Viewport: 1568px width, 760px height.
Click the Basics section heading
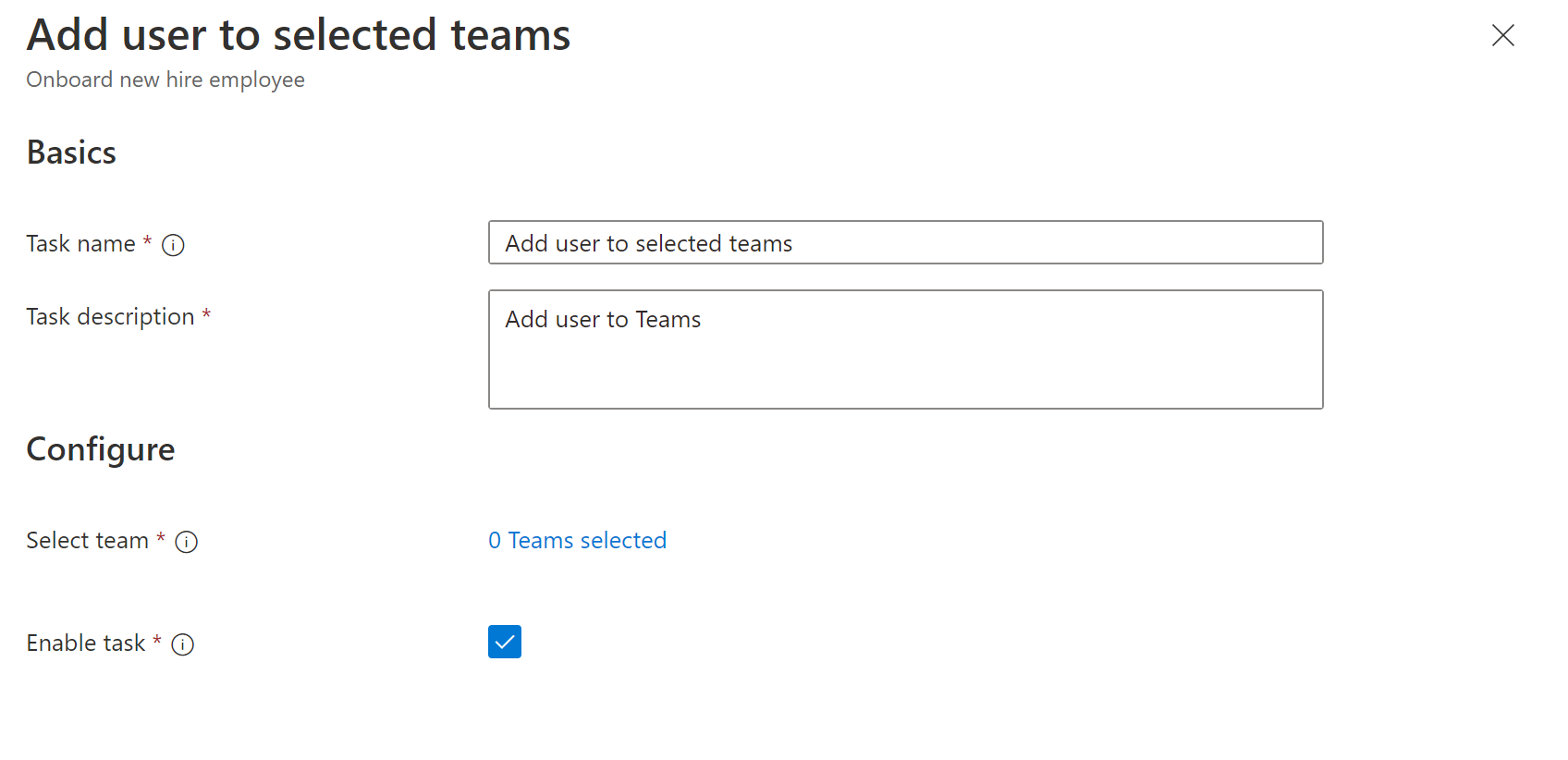pyautogui.click(x=71, y=153)
